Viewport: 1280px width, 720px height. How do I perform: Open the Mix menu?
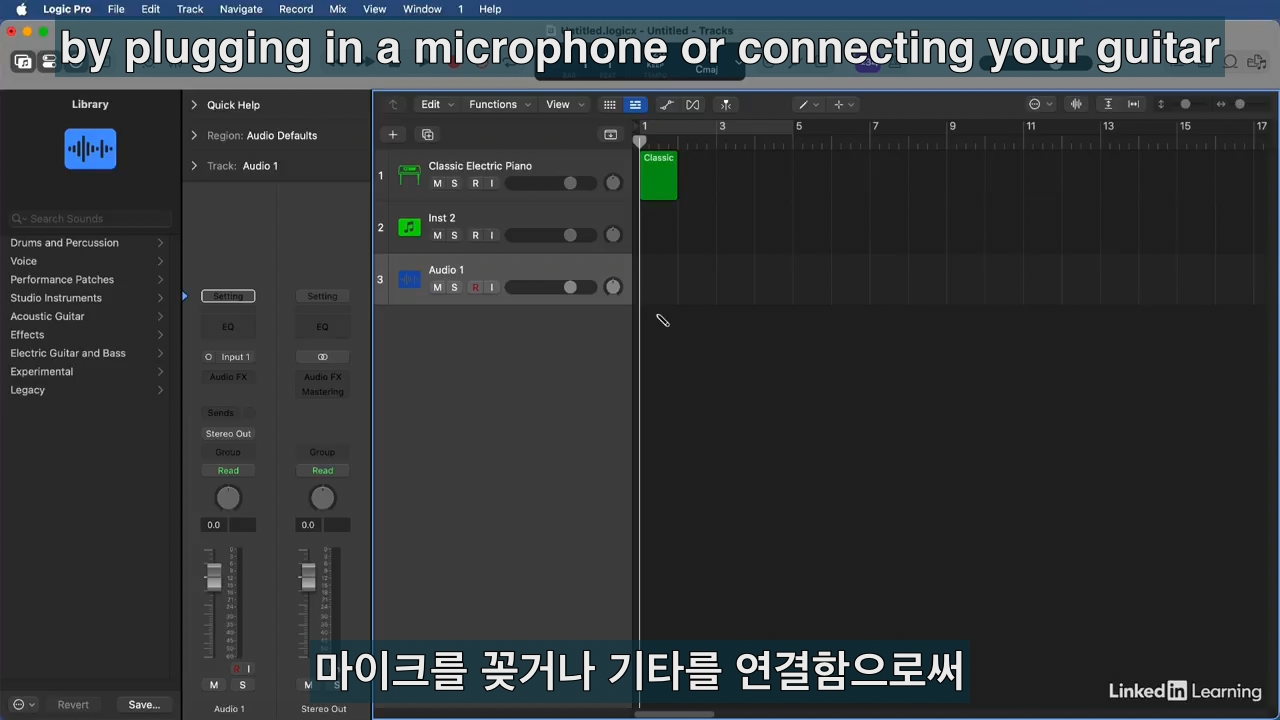(338, 9)
